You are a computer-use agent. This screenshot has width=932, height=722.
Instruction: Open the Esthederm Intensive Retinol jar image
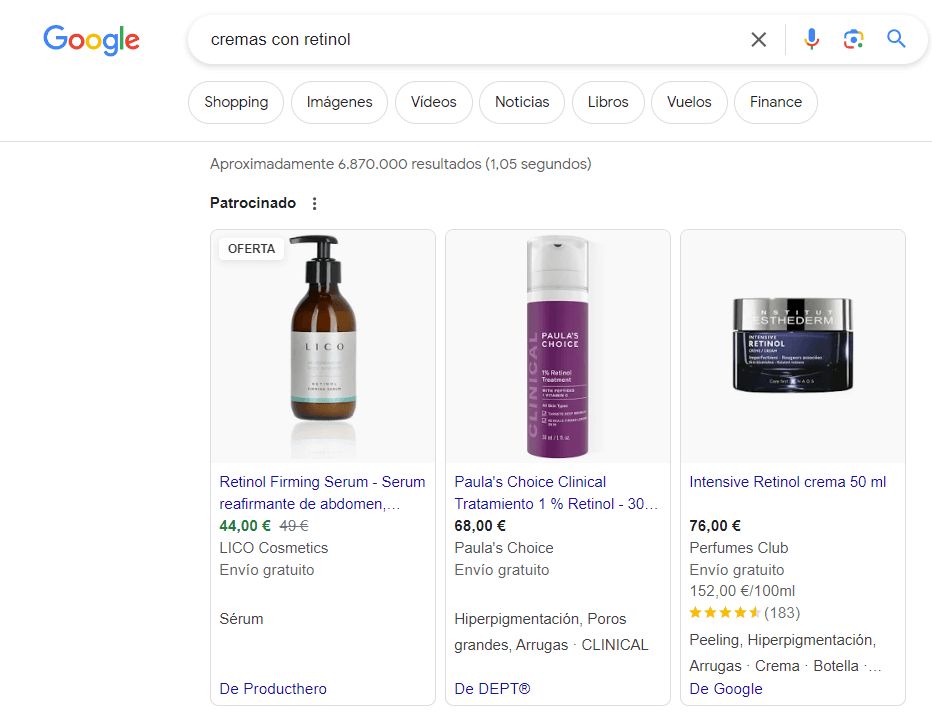[792, 346]
